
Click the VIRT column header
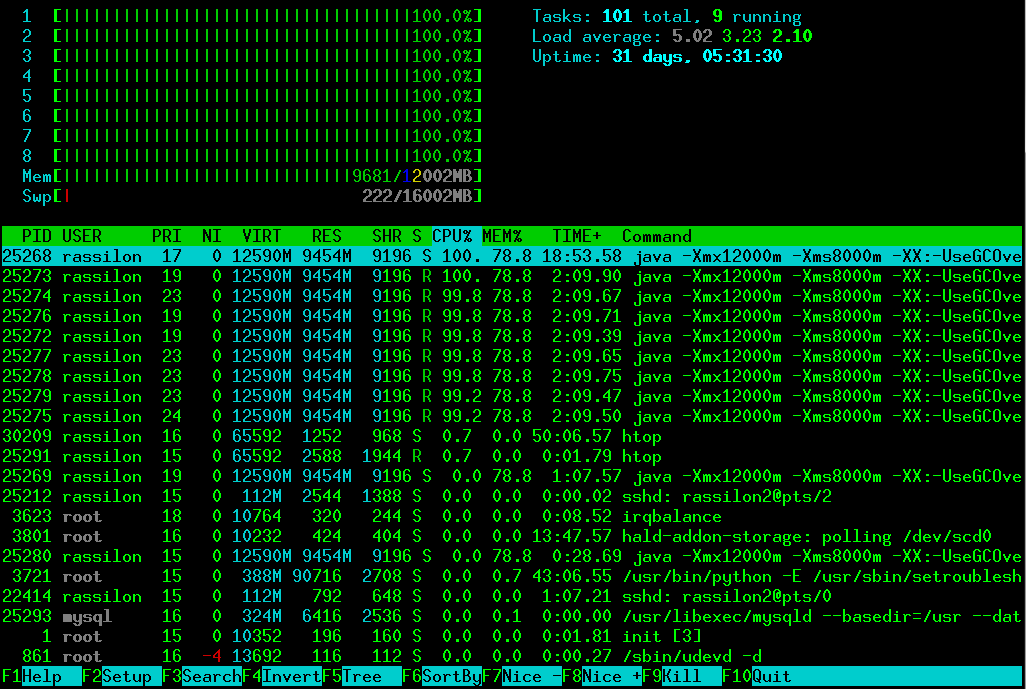[x=261, y=236]
